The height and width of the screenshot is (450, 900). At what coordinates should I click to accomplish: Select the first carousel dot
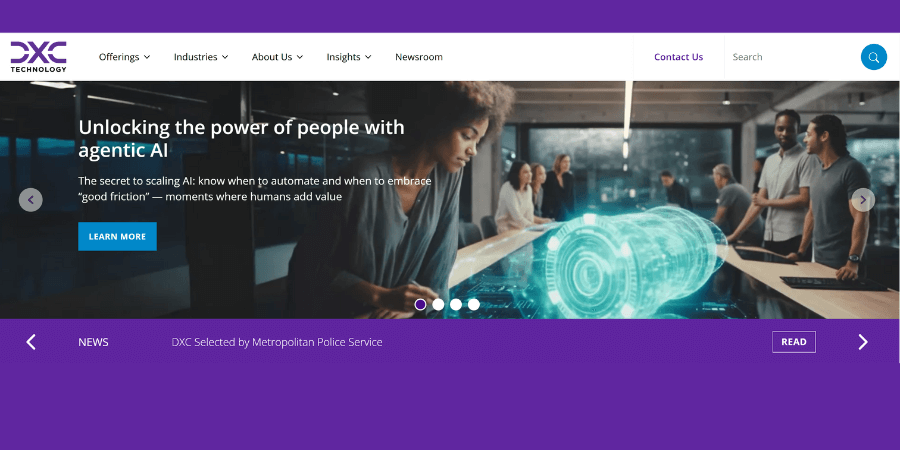420,304
